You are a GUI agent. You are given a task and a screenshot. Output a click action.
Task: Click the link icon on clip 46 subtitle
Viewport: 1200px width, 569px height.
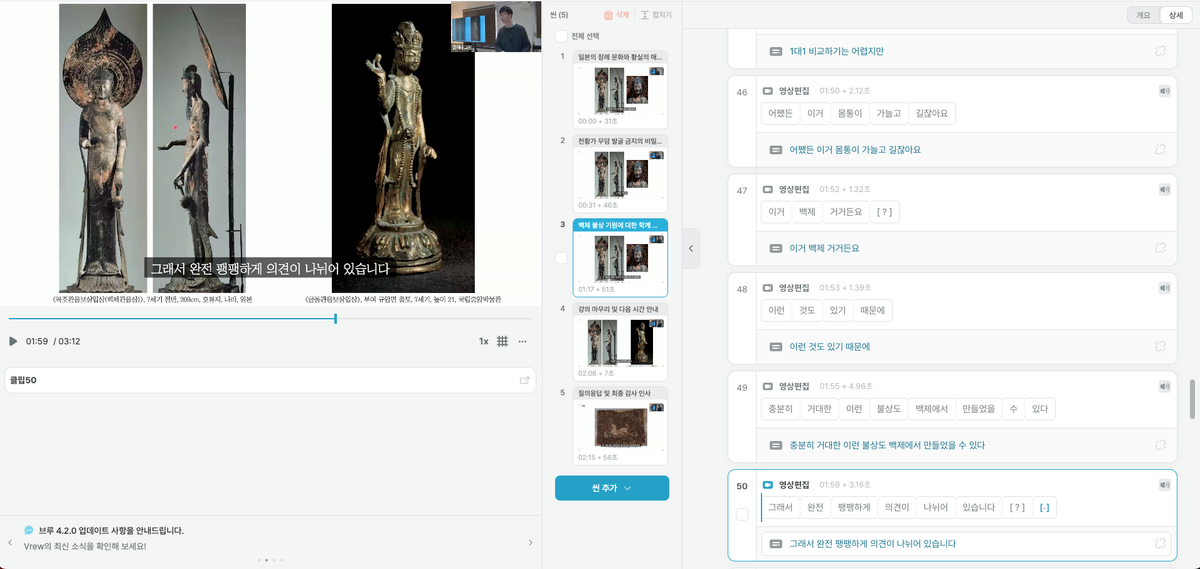[x=1160, y=149]
